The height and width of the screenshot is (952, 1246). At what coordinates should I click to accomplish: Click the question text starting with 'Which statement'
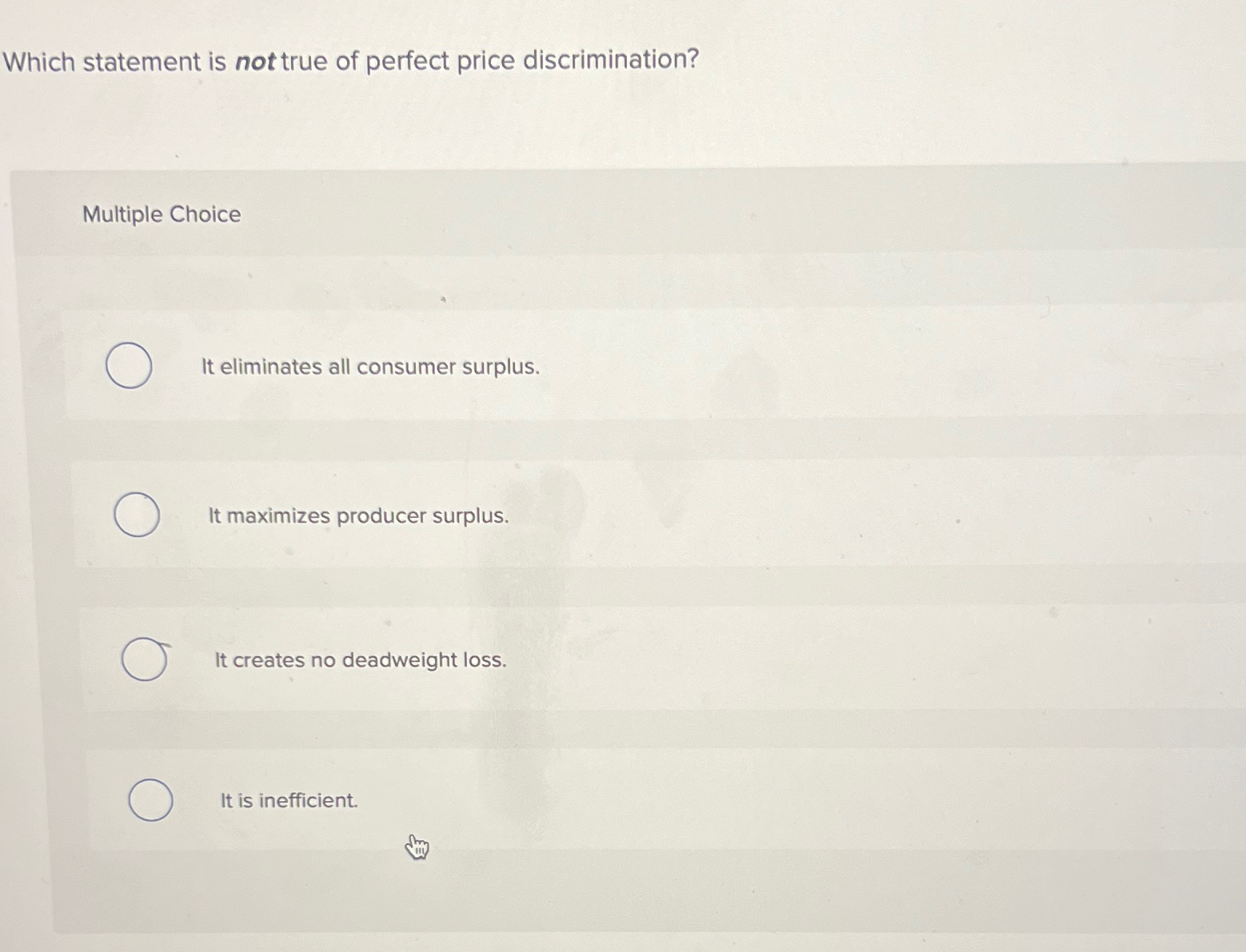[351, 61]
